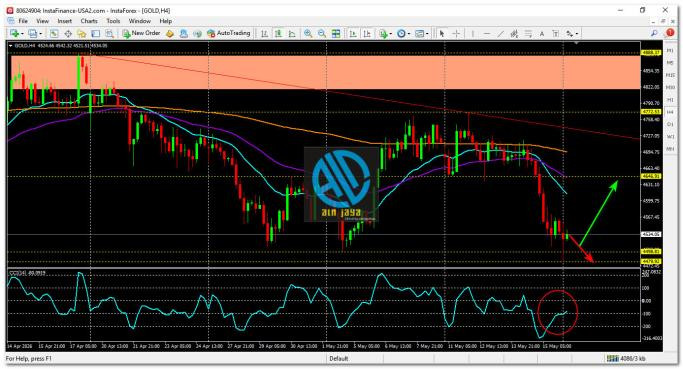Toggle the Strategy Tester icon

coord(109,34)
